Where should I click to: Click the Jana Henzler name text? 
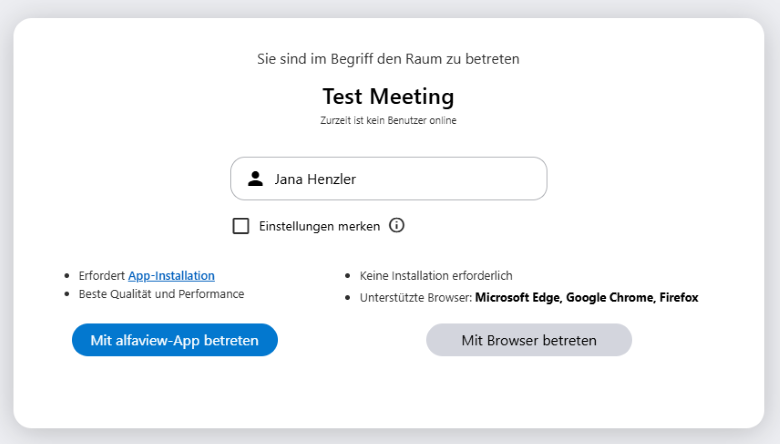315,180
